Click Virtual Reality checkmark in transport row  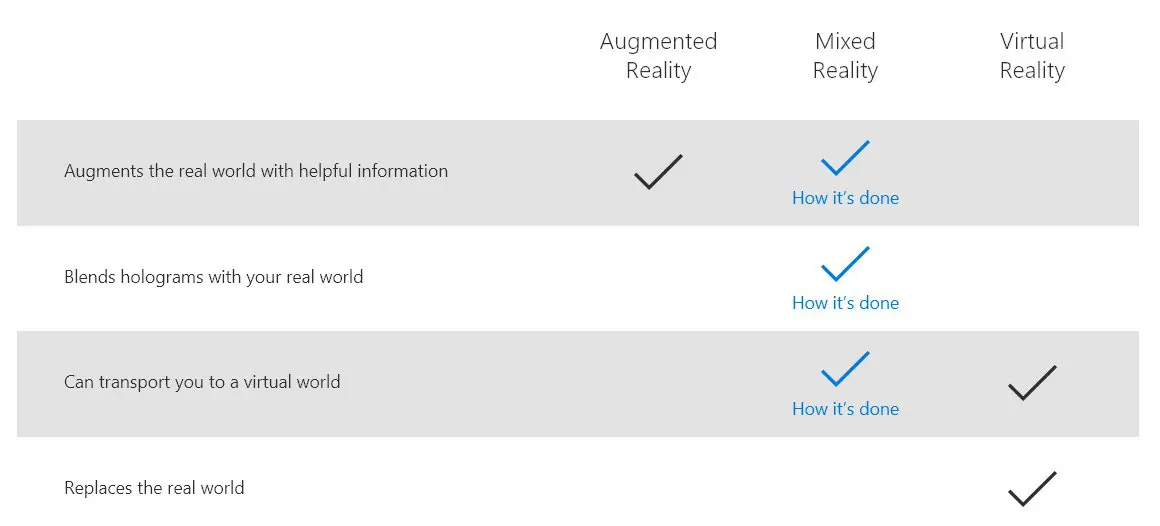pyautogui.click(x=1032, y=382)
